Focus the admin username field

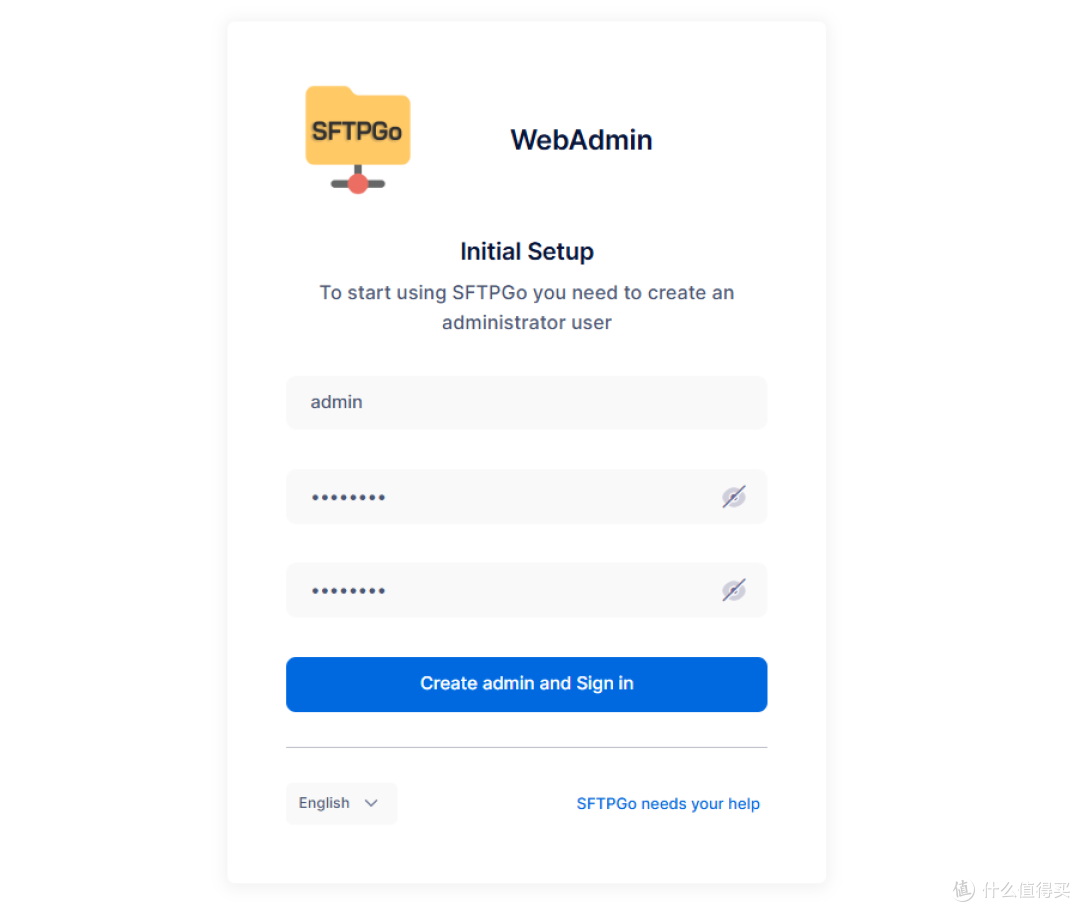[x=526, y=402]
